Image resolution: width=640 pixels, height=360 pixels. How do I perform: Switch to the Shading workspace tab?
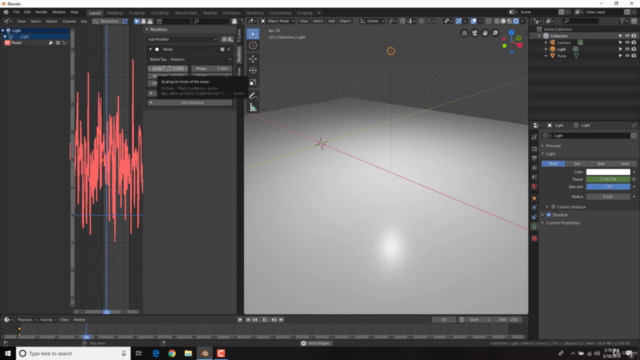[x=210, y=13]
